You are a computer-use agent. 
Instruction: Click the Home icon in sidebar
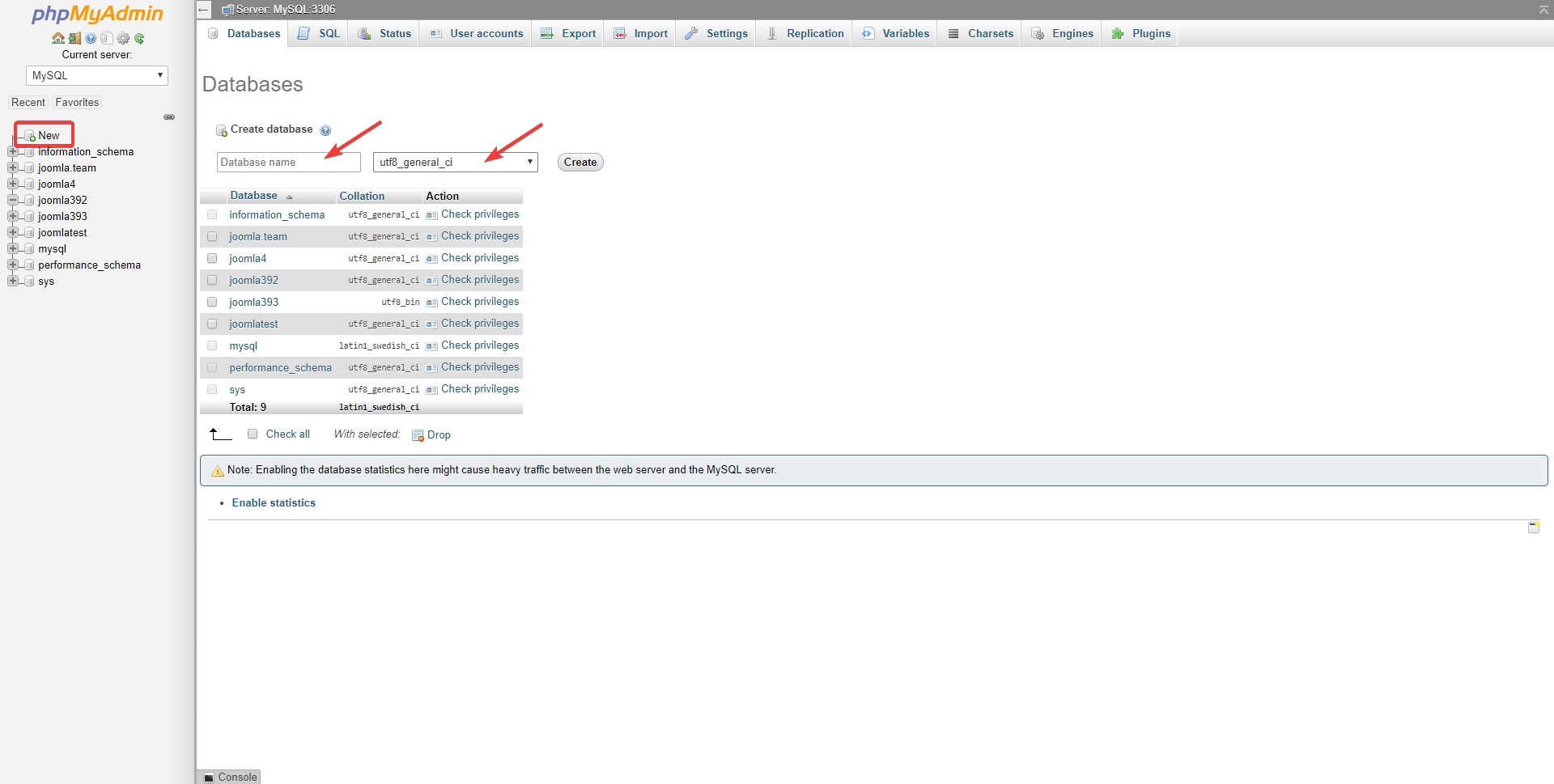point(58,38)
